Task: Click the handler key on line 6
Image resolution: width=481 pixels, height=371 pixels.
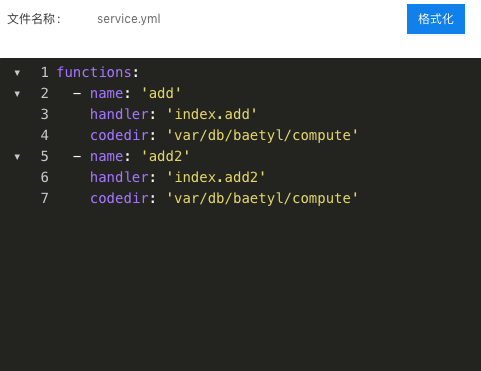Action: [119, 177]
